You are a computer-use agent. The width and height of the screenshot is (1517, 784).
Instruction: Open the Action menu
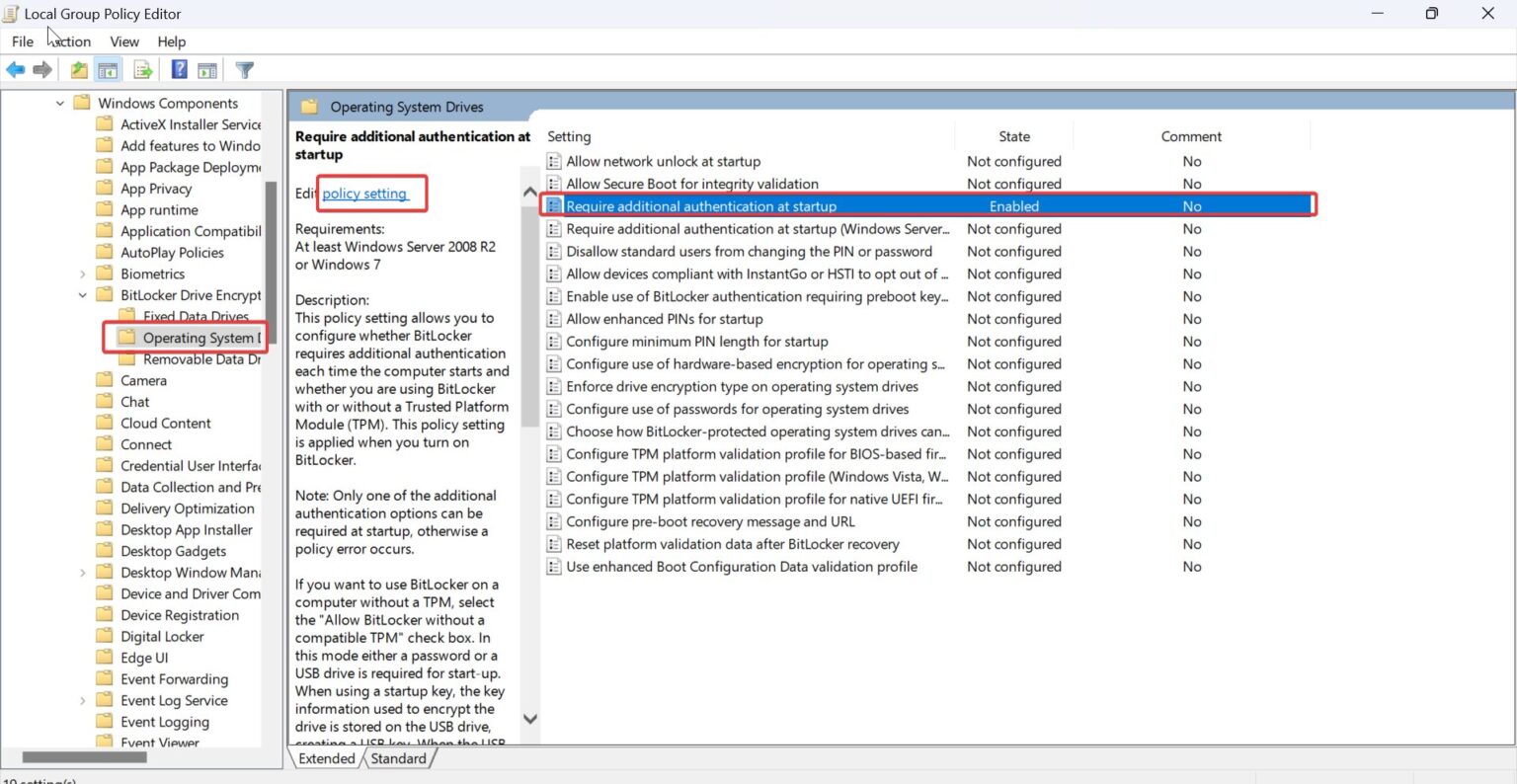[69, 41]
